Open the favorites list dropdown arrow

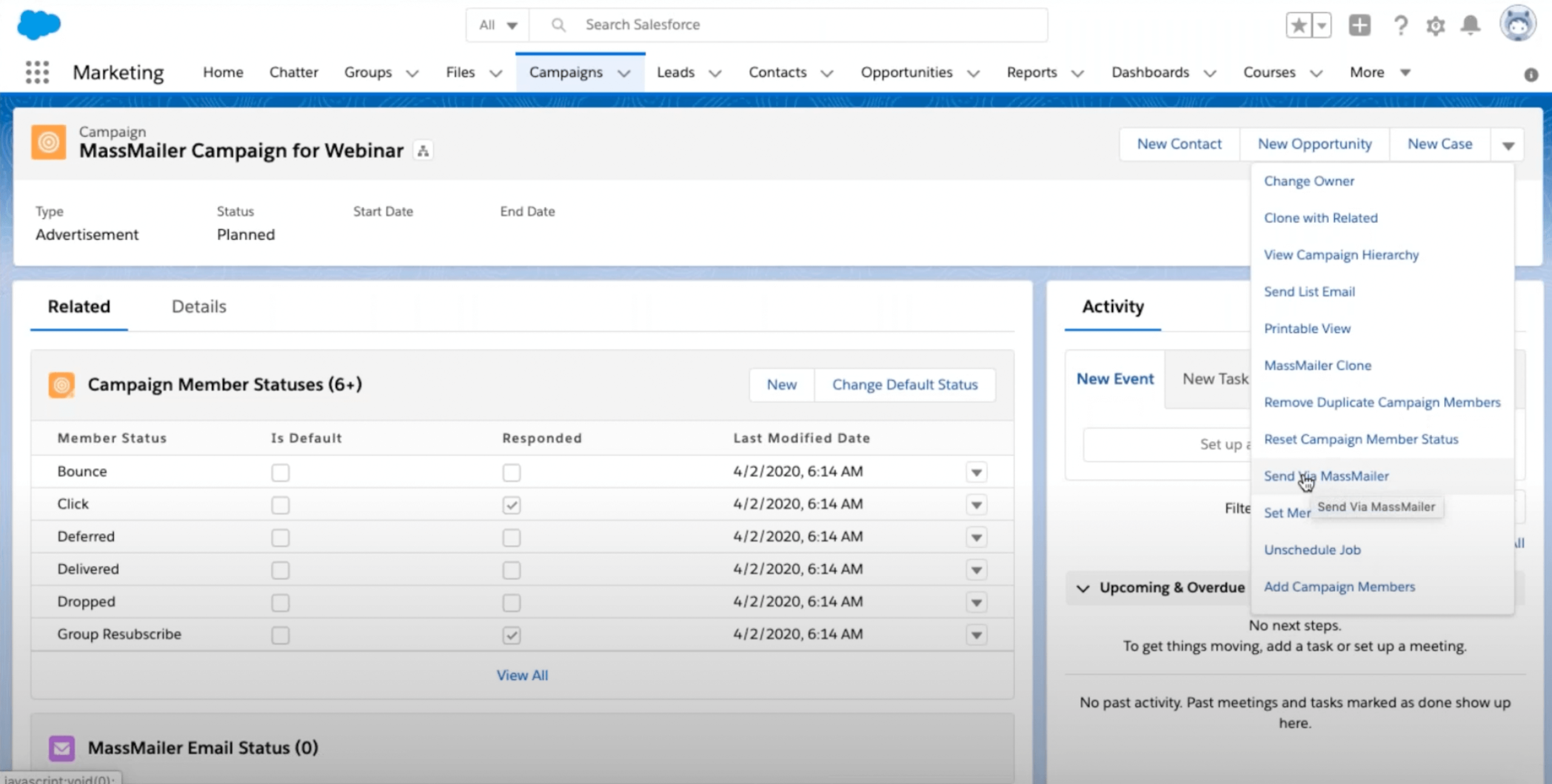pos(1322,25)
